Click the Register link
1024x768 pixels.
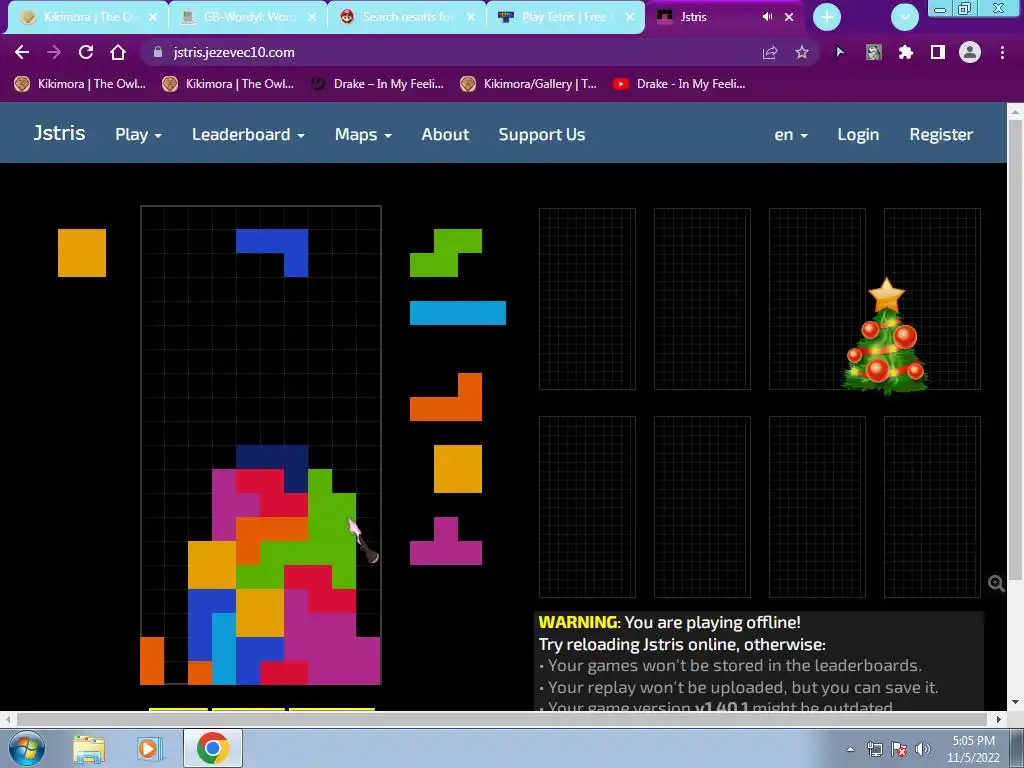click(x=941, y=135)
